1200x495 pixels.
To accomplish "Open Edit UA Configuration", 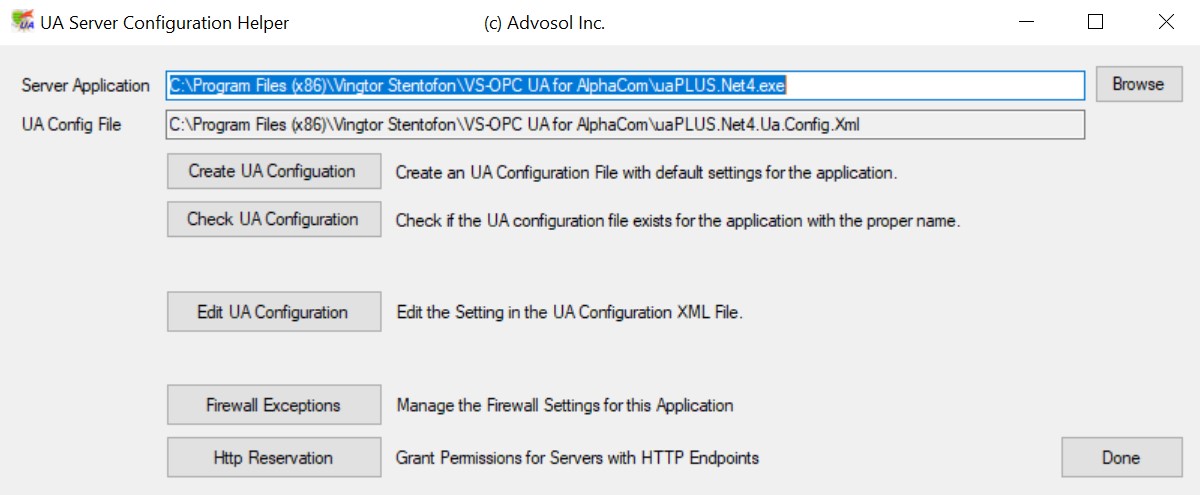I will tap(273, 312).
